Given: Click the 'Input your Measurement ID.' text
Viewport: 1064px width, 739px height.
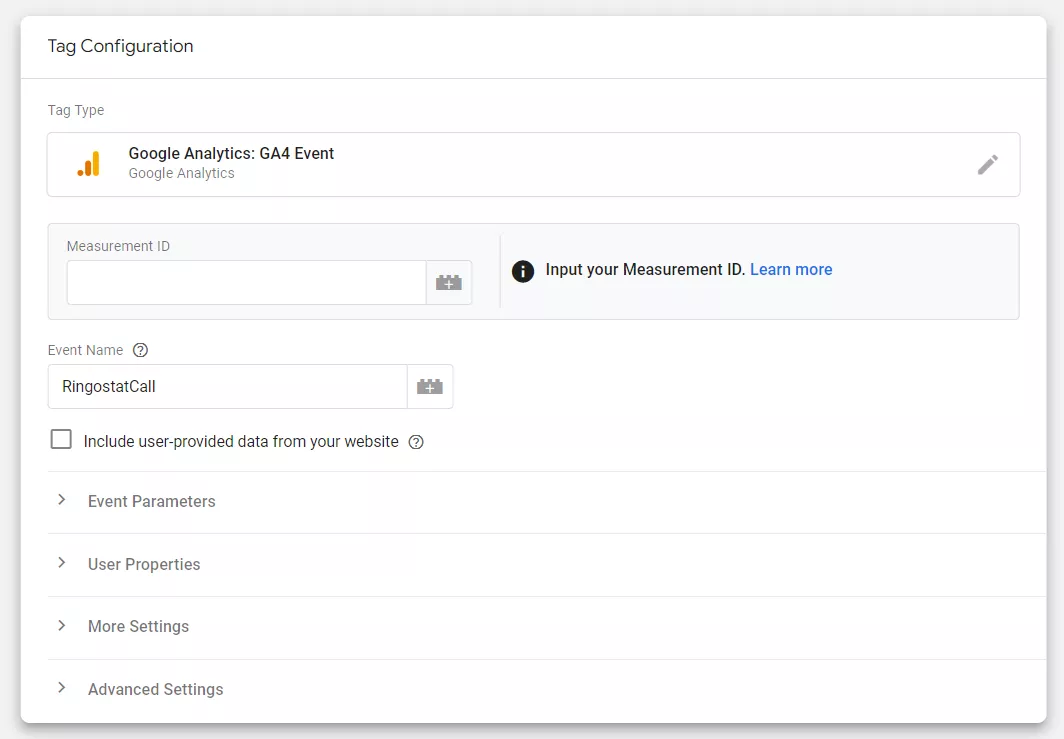Looking at the screenshot, I should coord(645,269).
